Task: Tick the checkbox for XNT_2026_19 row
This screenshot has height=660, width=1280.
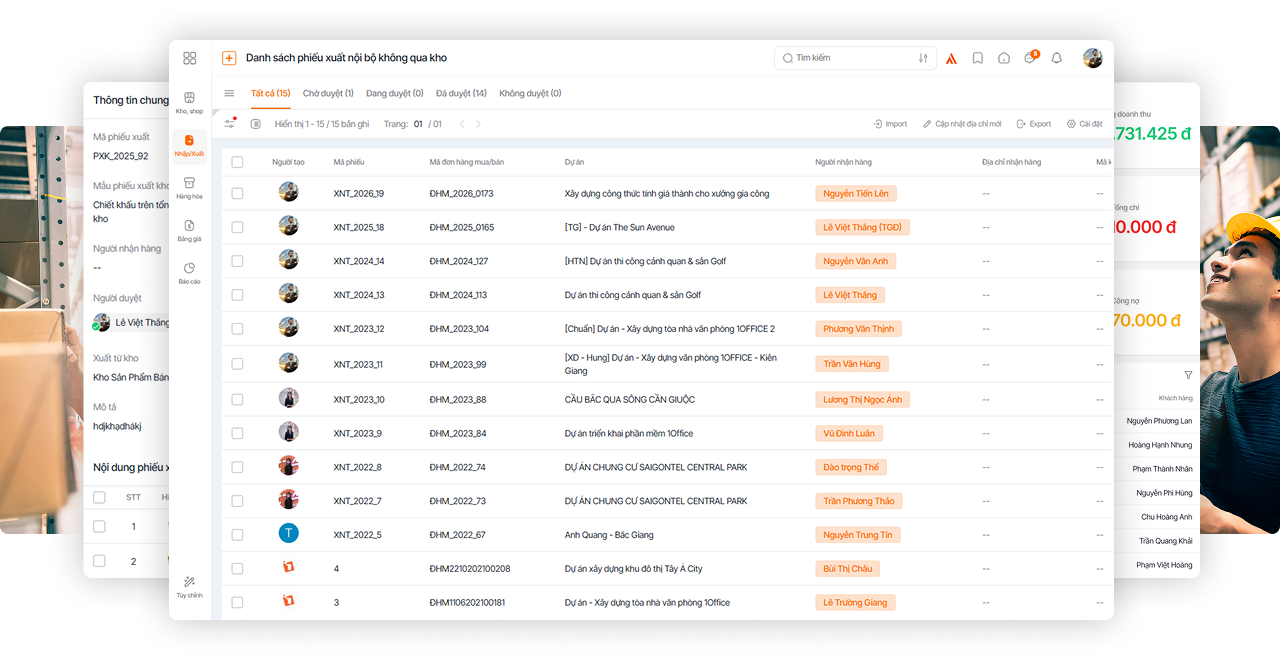Action: pos(237,193)
